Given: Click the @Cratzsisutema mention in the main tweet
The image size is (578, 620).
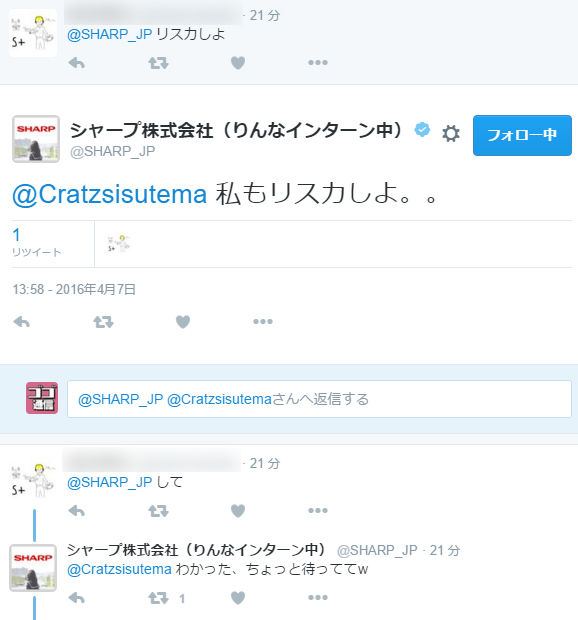Looking at the screenshot, I should pos(110,194).
